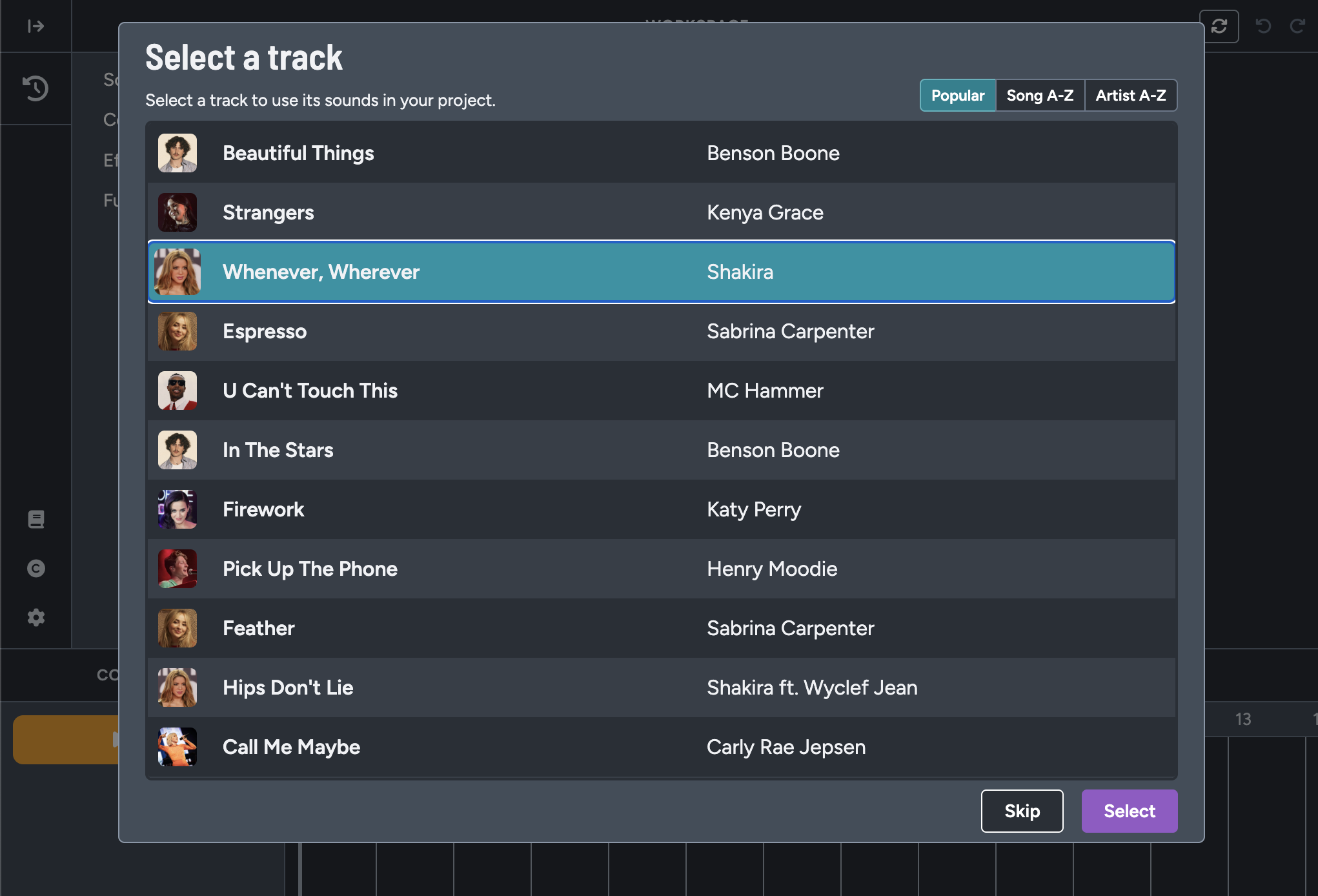Viewport: 1318px width, 896px height.
Task: Pick the Whenever, Wherever track title
Action: pyautogui.click(x=321, y=272)
